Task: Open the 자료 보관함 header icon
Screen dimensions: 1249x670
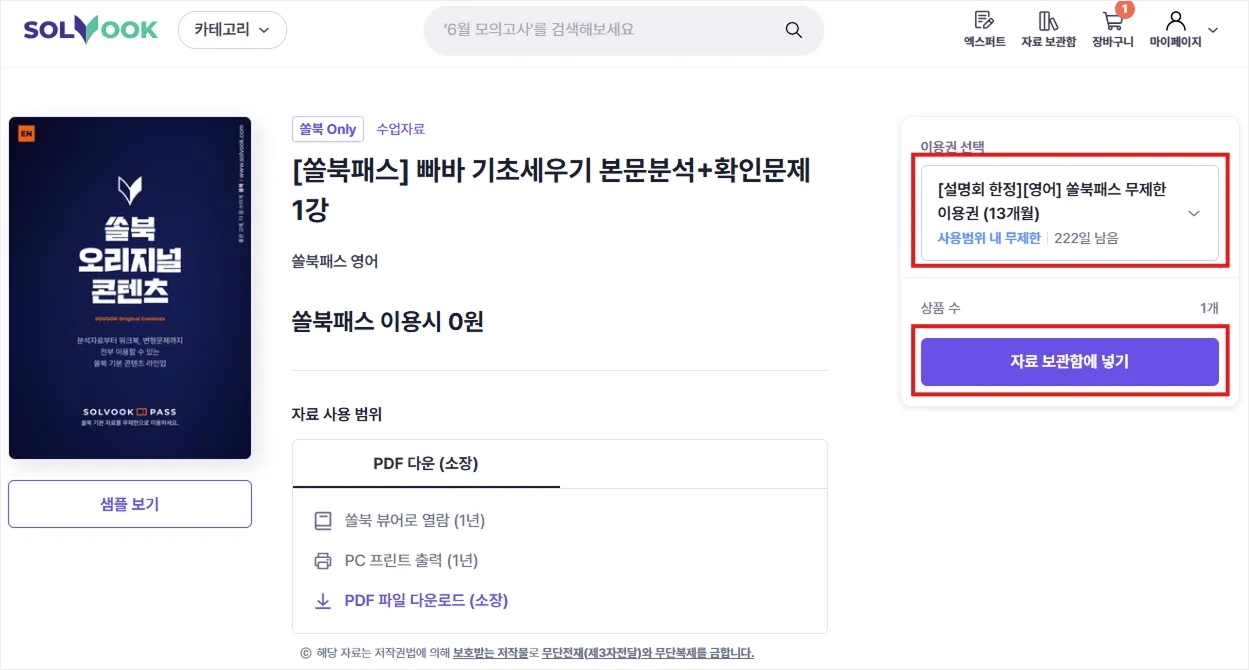Action: (x=1048, y=20)
